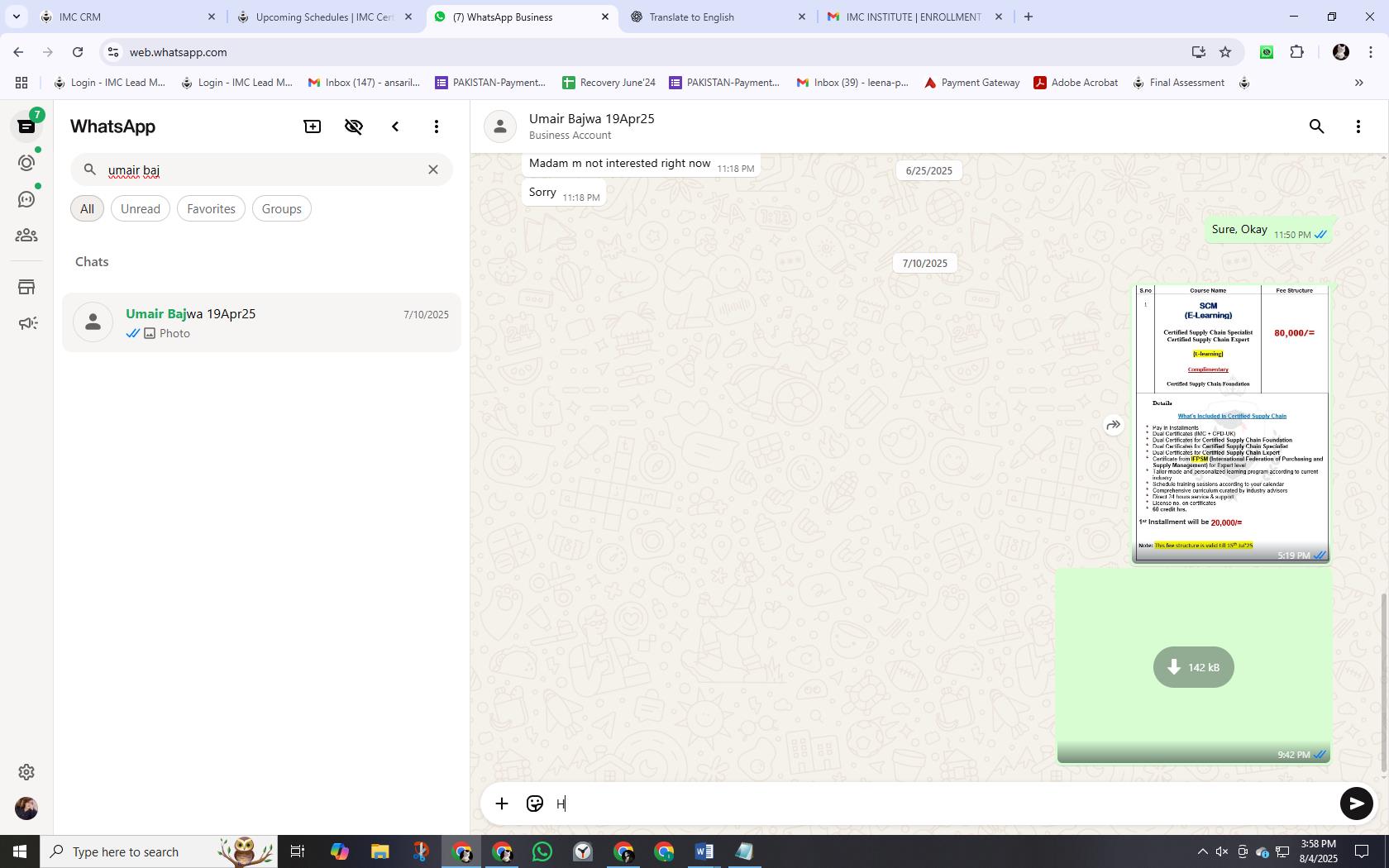Click the search box containing 'umair baj'
The width and height of the screenshot is (1389, 868).
(x=261, y=169)
